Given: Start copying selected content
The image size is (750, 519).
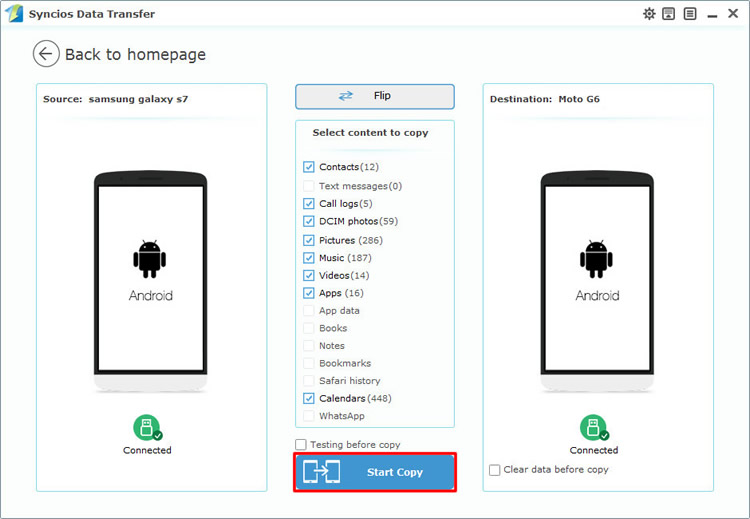Looking at the screenshot, I should 375,472.
